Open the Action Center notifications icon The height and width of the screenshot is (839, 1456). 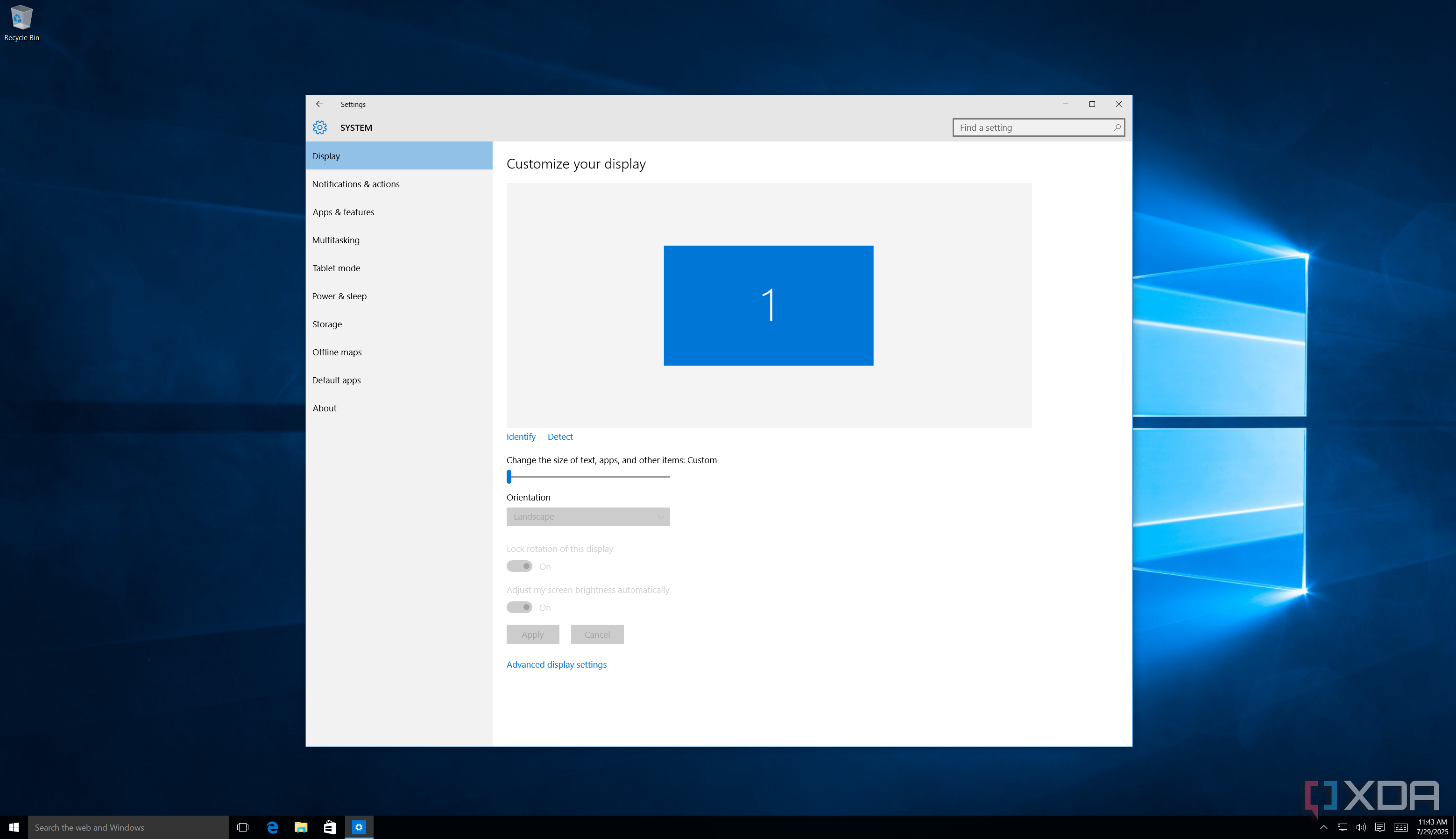click(x=1379, y=827)
